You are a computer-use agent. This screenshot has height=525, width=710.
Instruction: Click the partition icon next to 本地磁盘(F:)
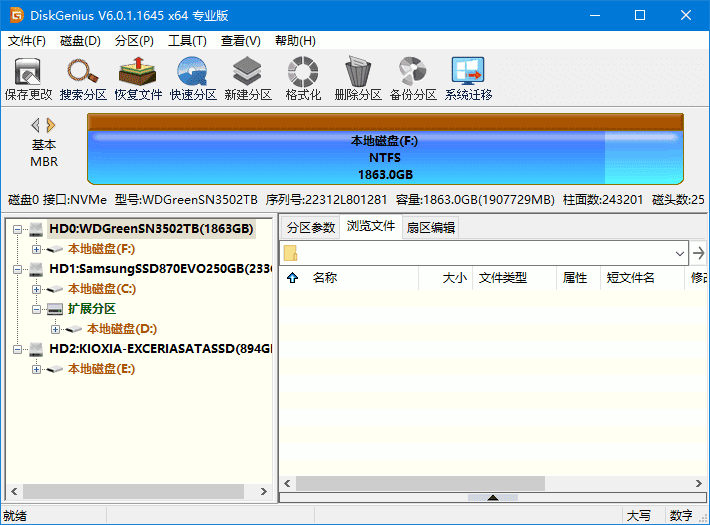[x=55, y=249]
